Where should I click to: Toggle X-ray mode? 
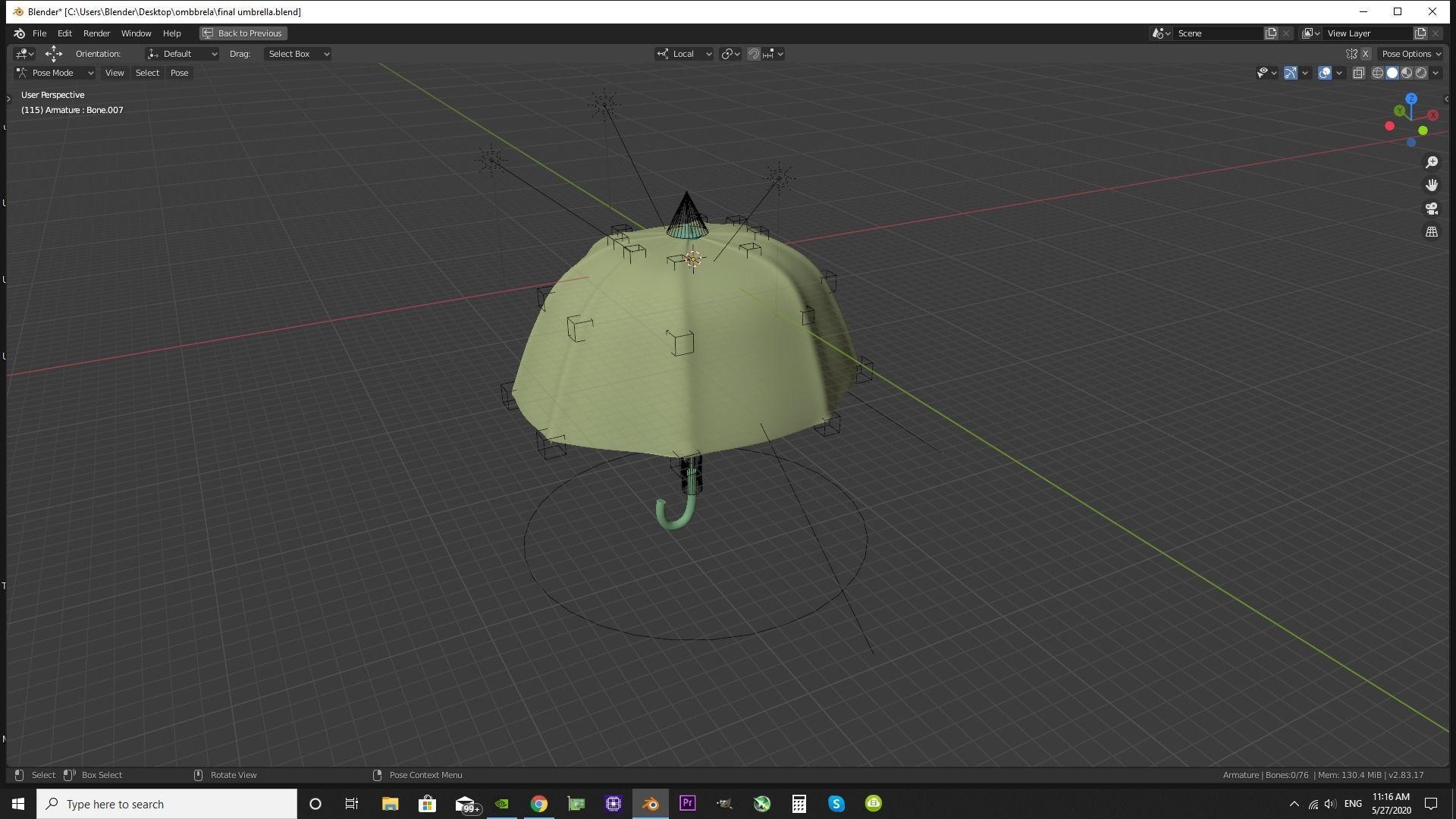point(1358,73)
